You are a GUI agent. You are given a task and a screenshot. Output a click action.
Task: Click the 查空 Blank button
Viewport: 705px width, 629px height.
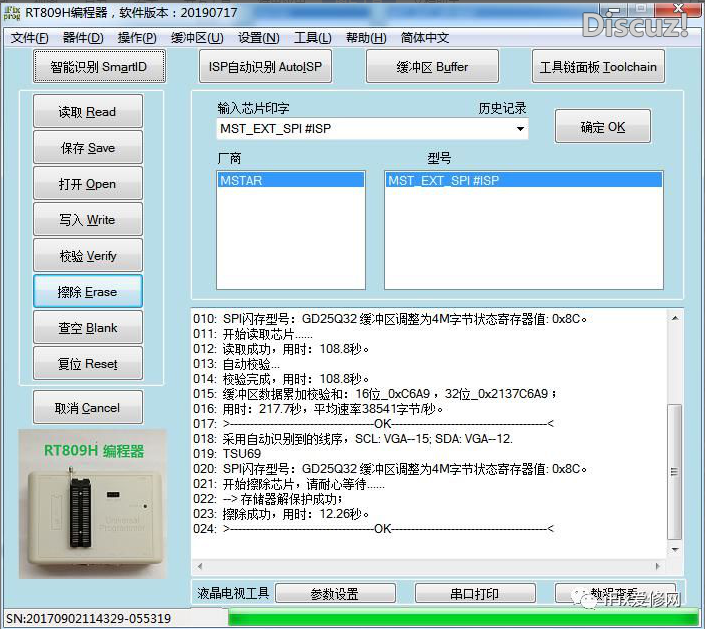click(x=88, y=327)
